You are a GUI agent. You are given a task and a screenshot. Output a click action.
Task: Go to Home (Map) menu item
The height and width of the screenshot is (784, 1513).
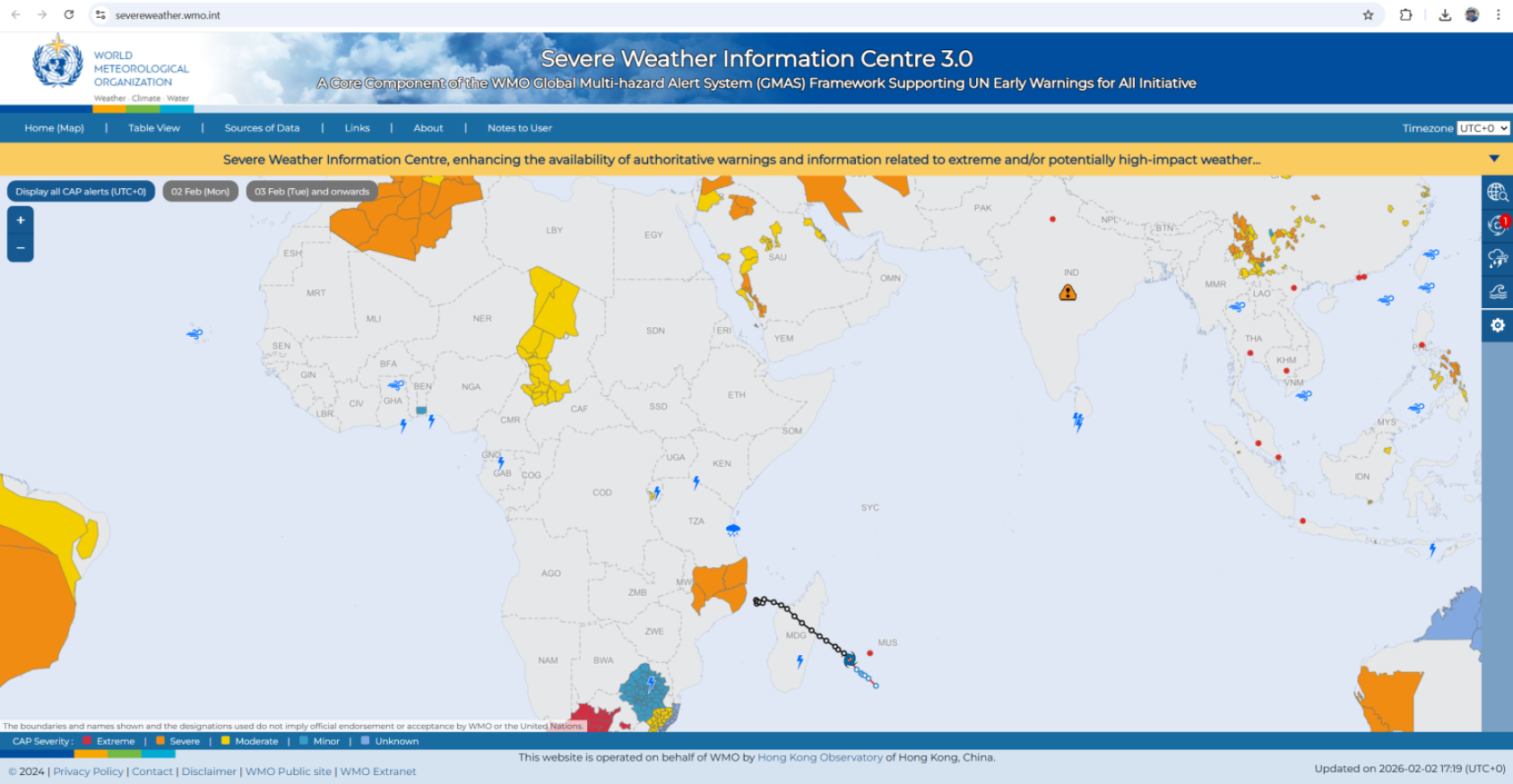(55, 128)
